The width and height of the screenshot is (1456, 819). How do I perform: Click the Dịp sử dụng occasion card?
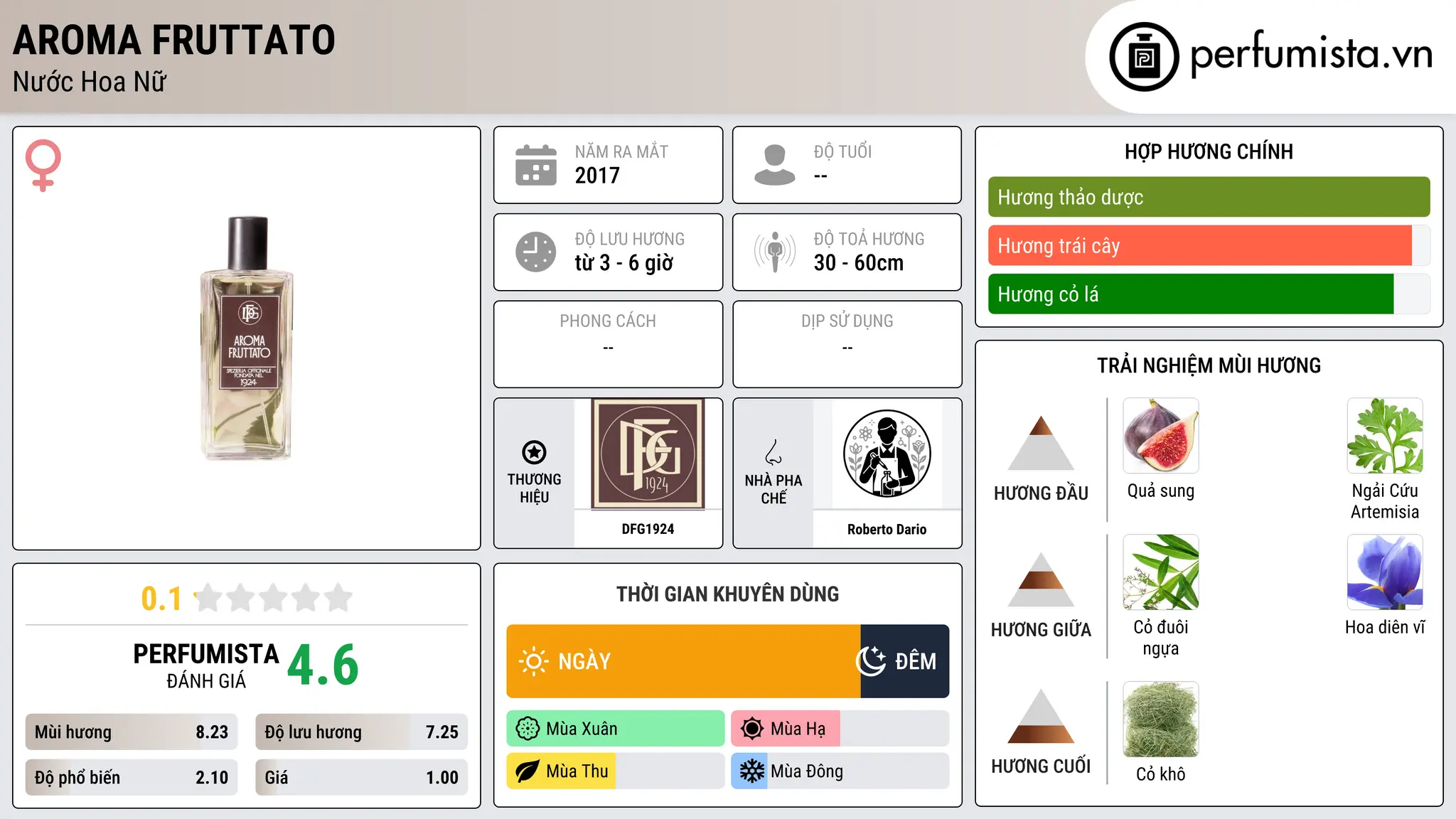pyautogui.click(x=847, y=344)
